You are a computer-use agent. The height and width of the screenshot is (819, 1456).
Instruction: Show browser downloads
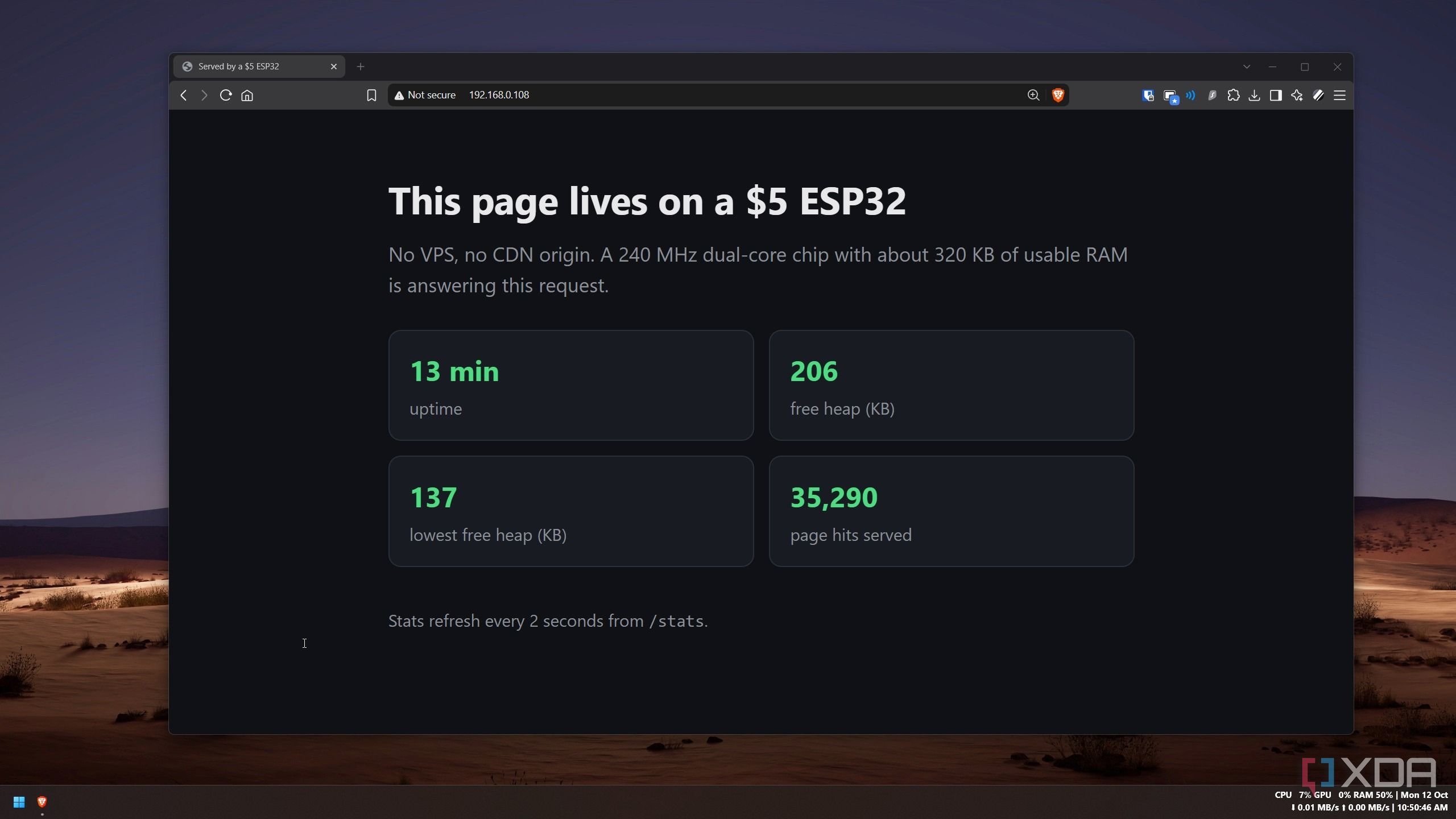[1254, 95]
